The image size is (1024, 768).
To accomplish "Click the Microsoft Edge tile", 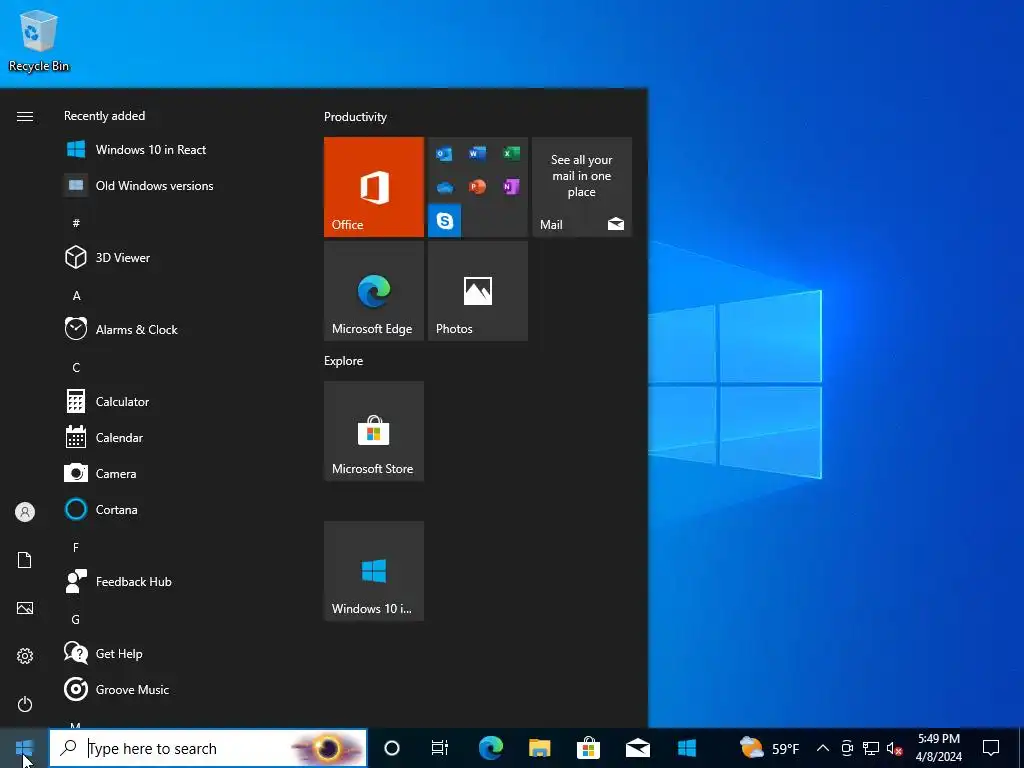I will pyautogui.click(x=374, y=291).
